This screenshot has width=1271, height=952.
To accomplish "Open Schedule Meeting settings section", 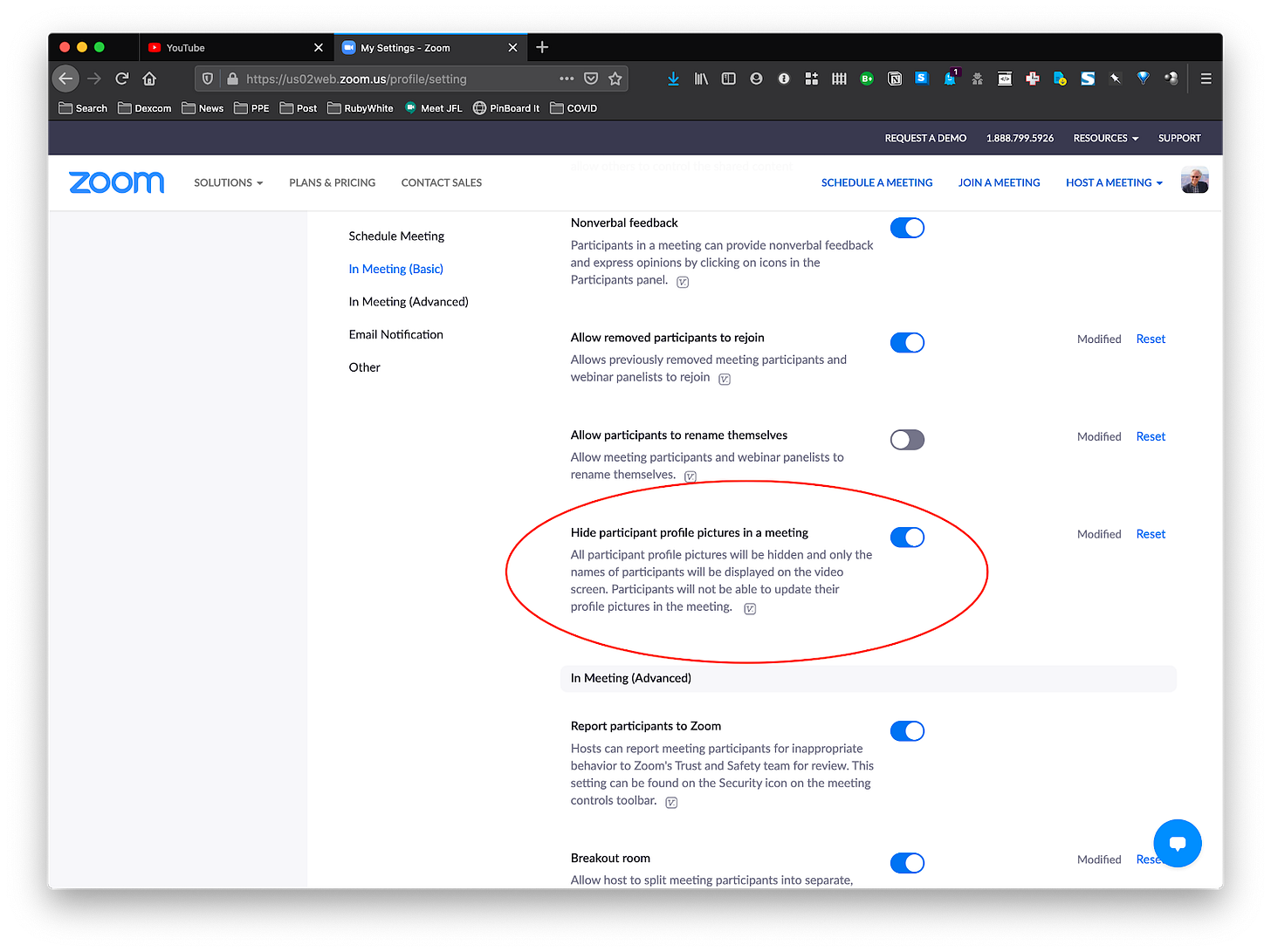I will click(x=396, y=236).
